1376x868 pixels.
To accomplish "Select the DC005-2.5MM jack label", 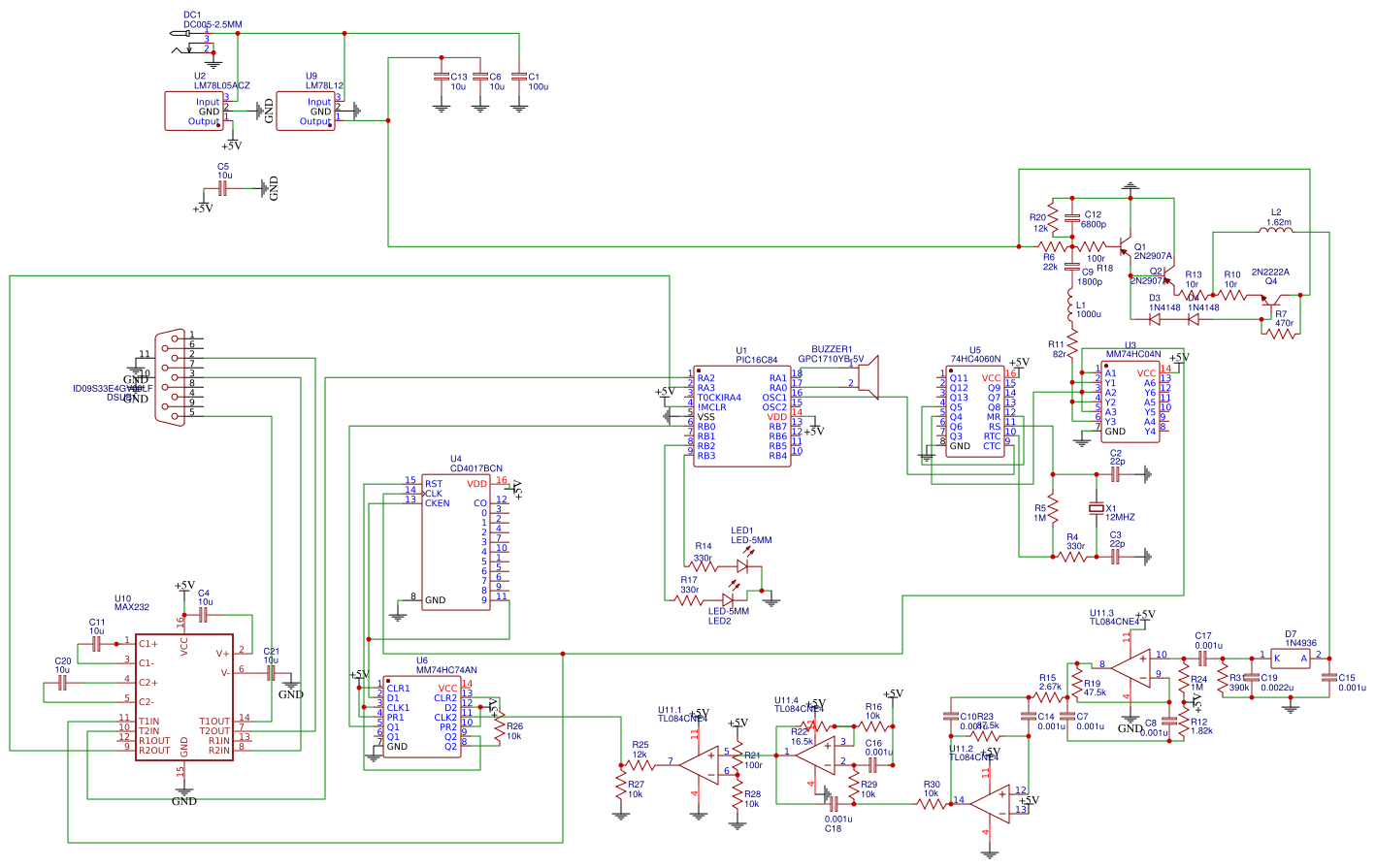I will click(213, 25).
